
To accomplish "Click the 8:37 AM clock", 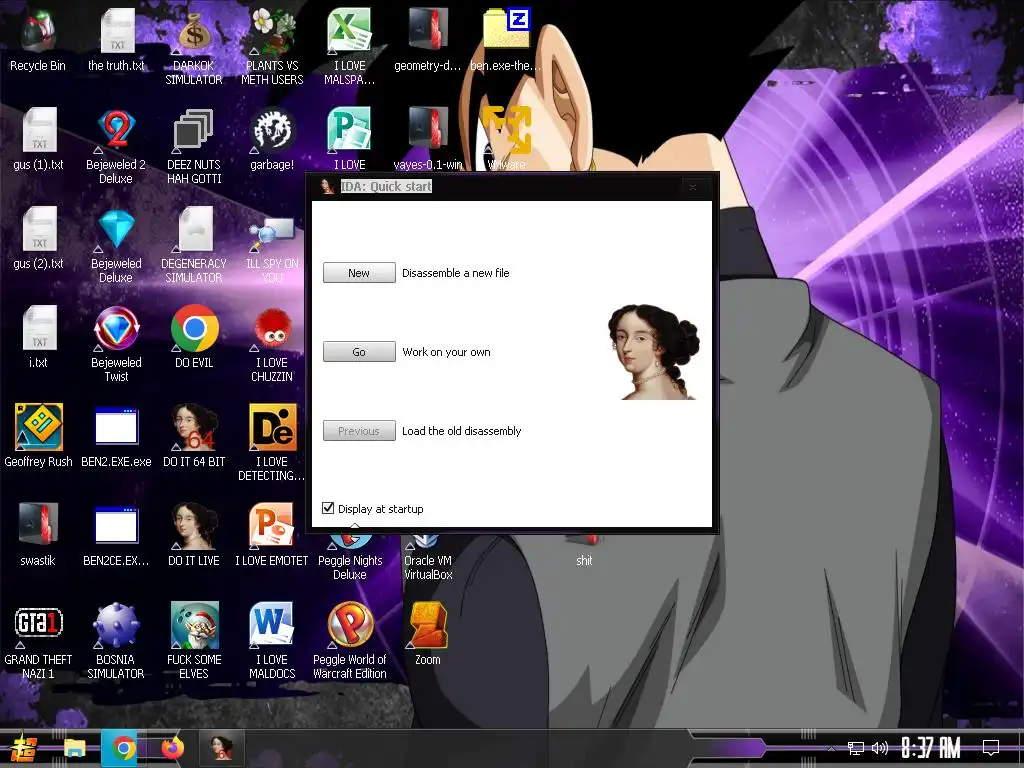I will point(931,748).
